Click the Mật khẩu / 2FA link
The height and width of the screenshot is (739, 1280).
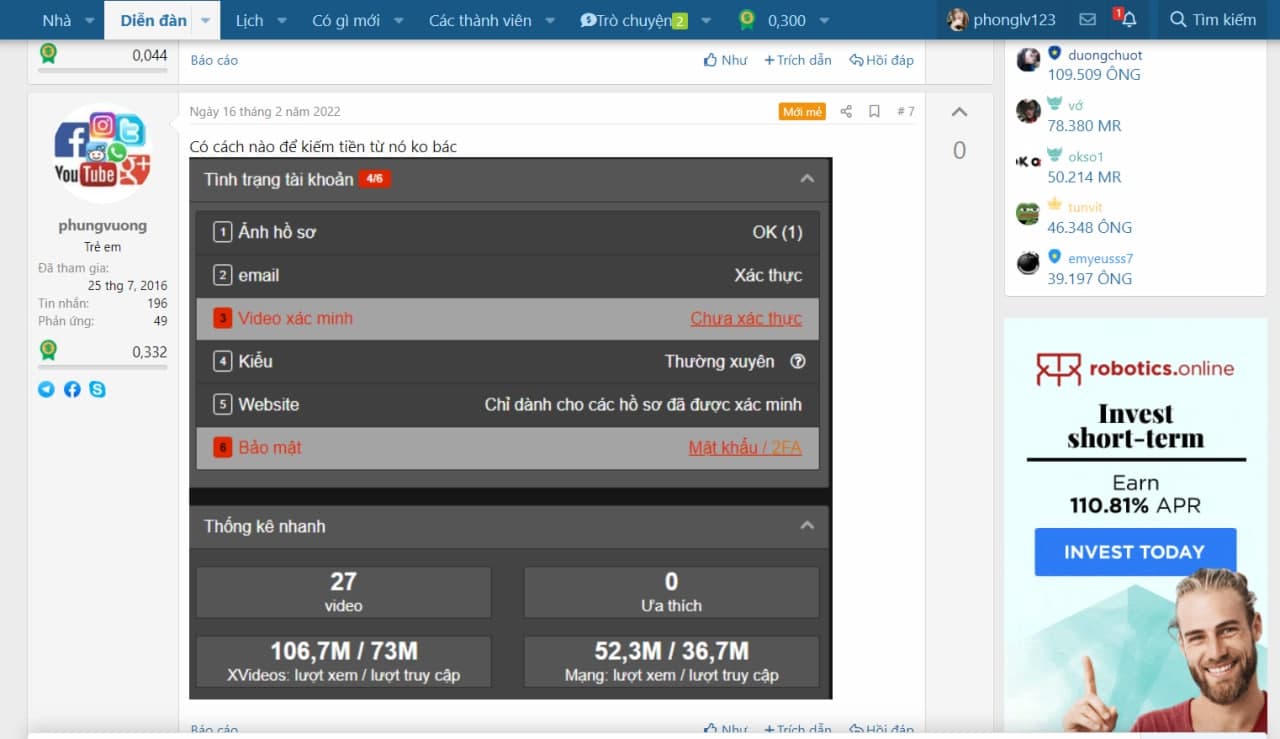point(745,448)
